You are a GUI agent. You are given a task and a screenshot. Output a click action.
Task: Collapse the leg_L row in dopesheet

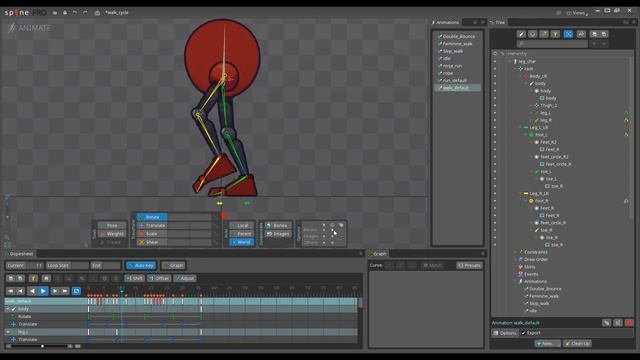pos(8,332)
